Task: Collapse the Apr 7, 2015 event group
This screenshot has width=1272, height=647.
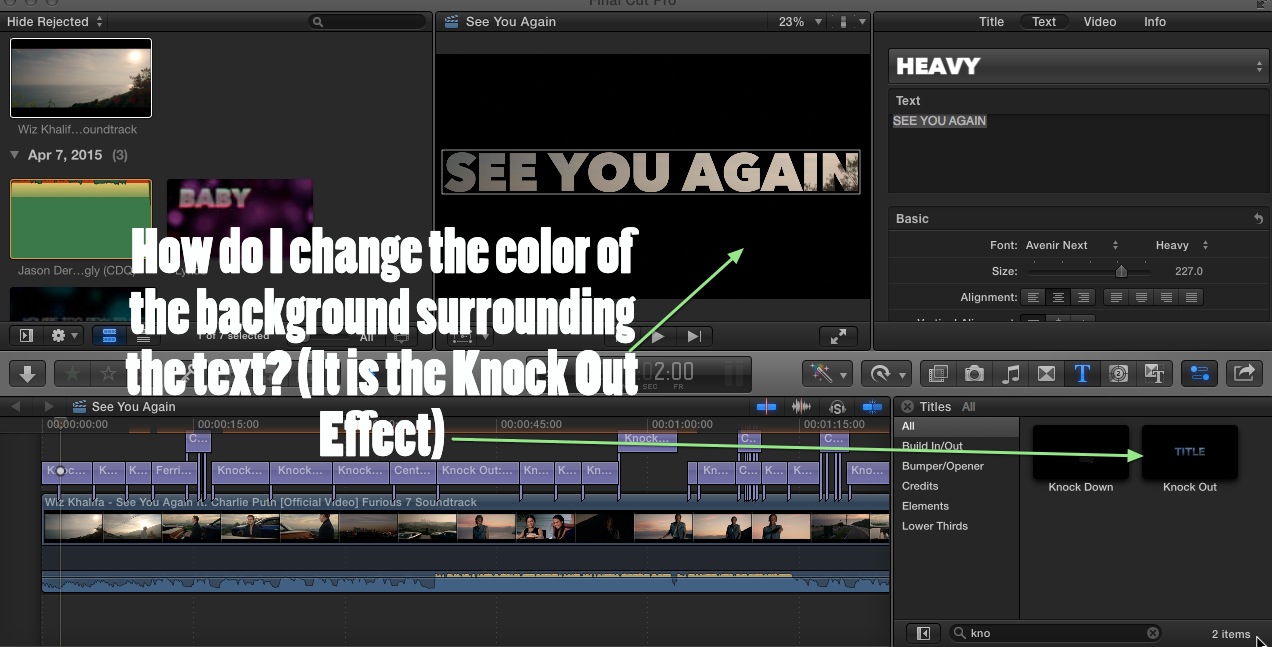Action: click(x=15, y=155)
